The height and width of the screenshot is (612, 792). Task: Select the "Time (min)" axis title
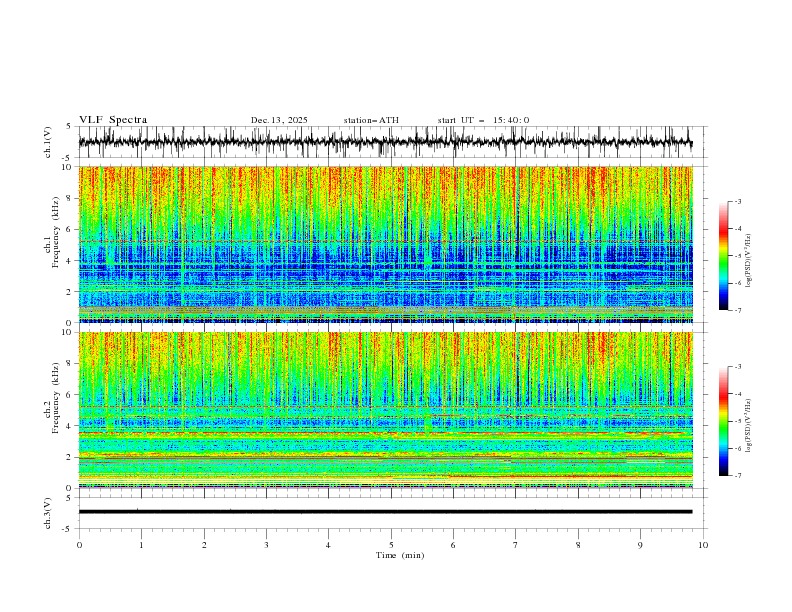[400, 555]
